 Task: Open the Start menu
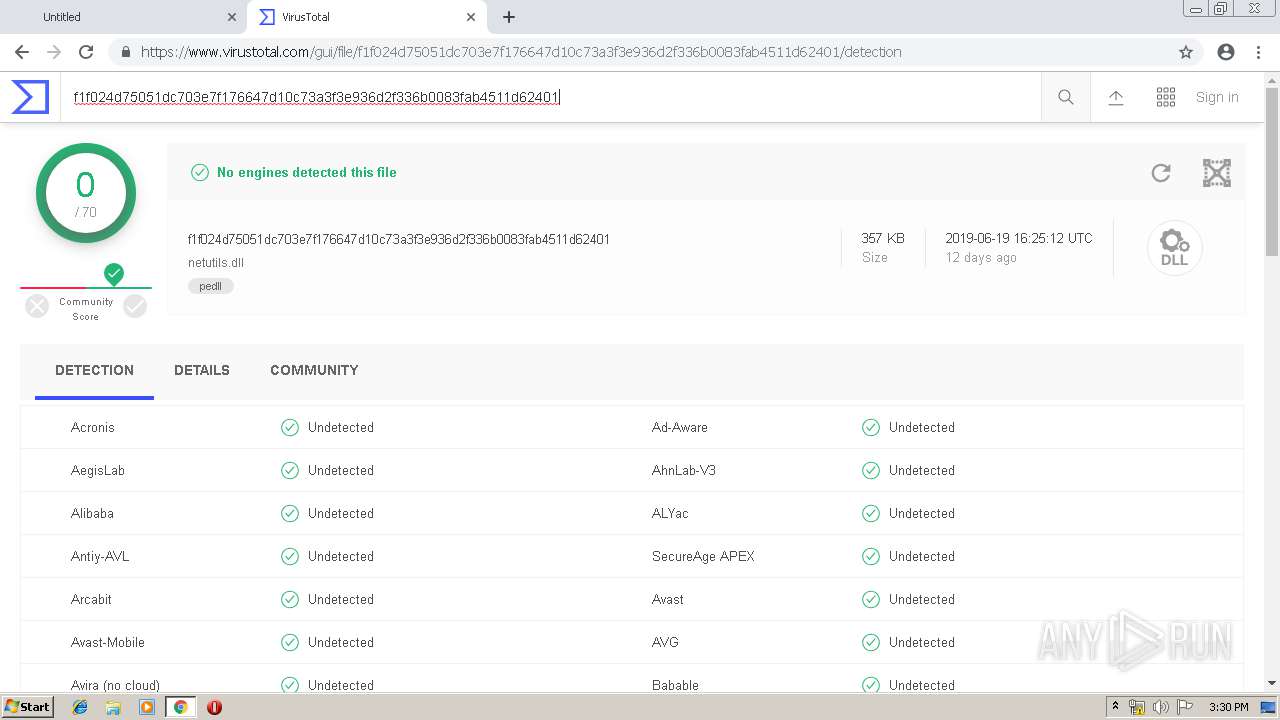(27, 707)
